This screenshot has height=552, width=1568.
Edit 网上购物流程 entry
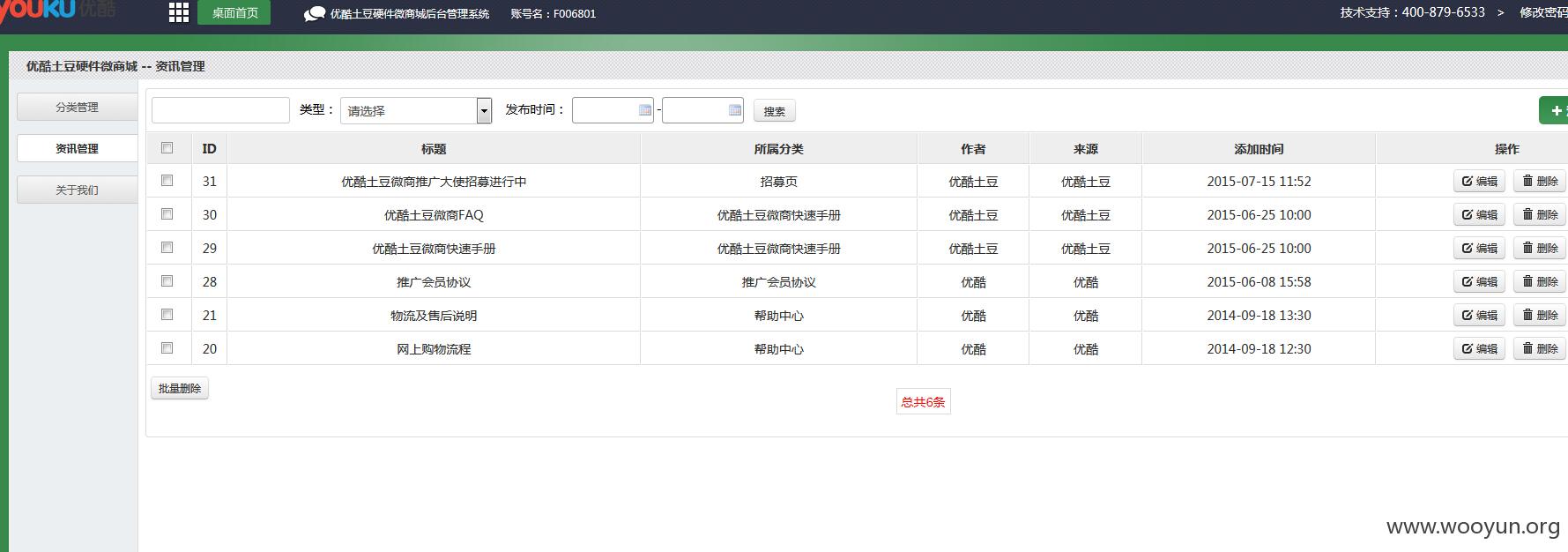(1479, 348)
